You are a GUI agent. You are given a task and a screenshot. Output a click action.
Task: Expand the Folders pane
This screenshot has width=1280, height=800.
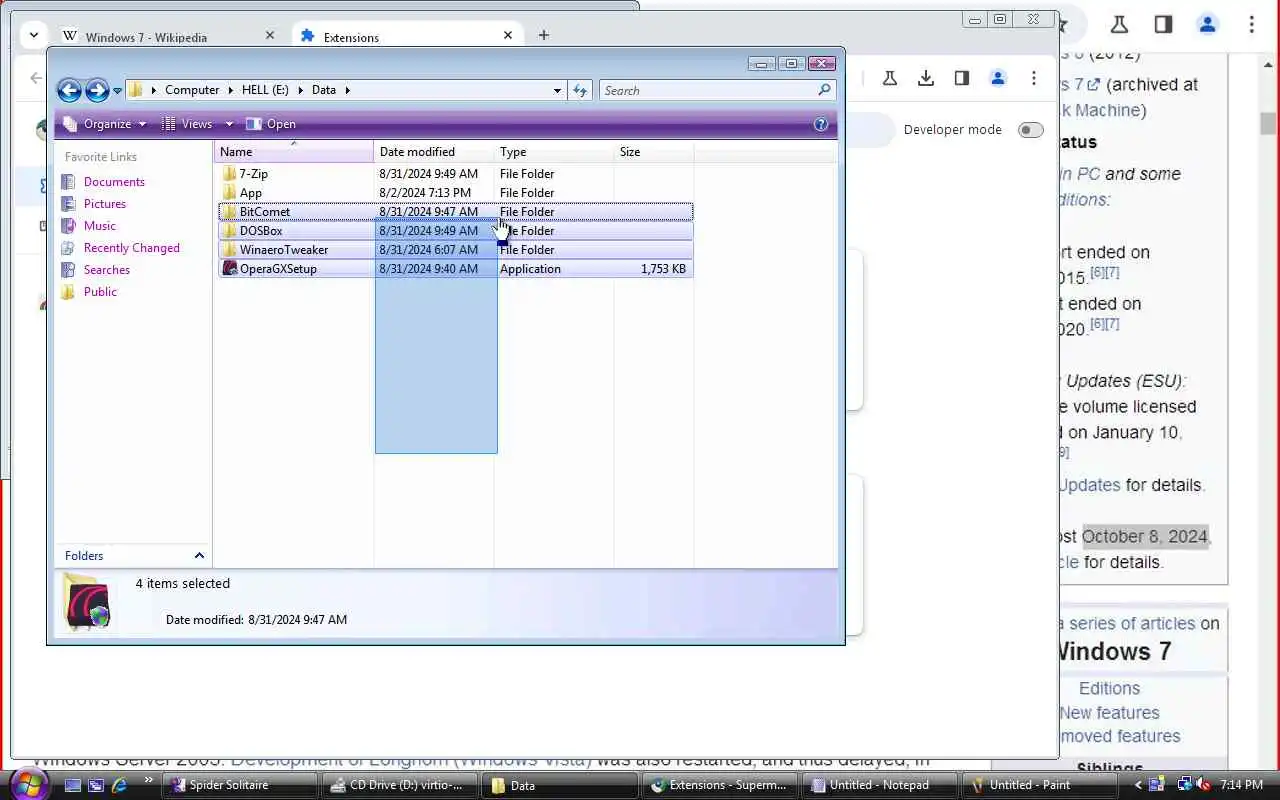[199, 556]
